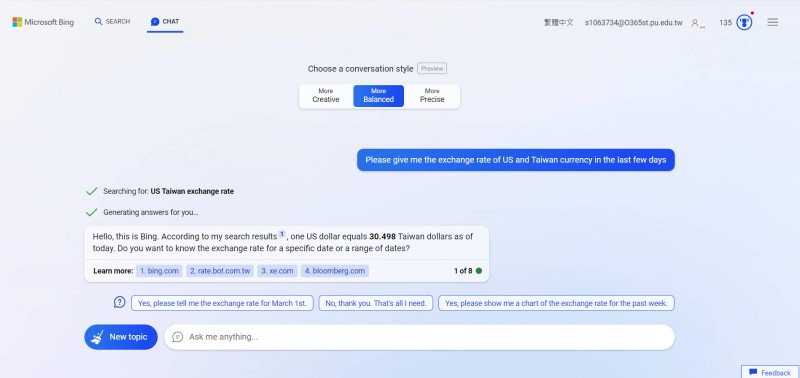The width and height of the screenshot is (800, 378).
Task: Select the CHAT tab
Action: 165,22
